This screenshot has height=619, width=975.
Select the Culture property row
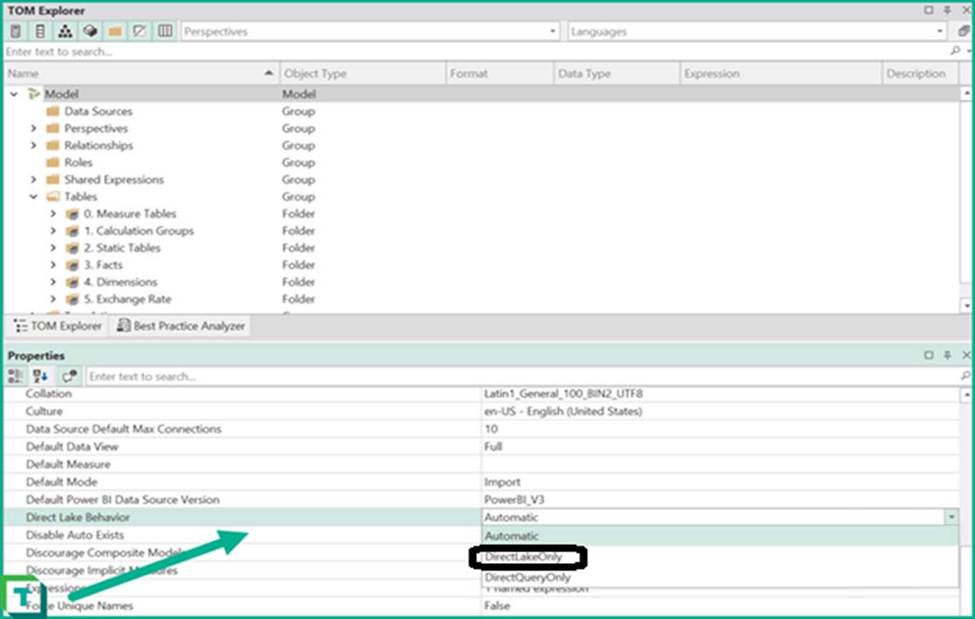(x=482, y=411)
